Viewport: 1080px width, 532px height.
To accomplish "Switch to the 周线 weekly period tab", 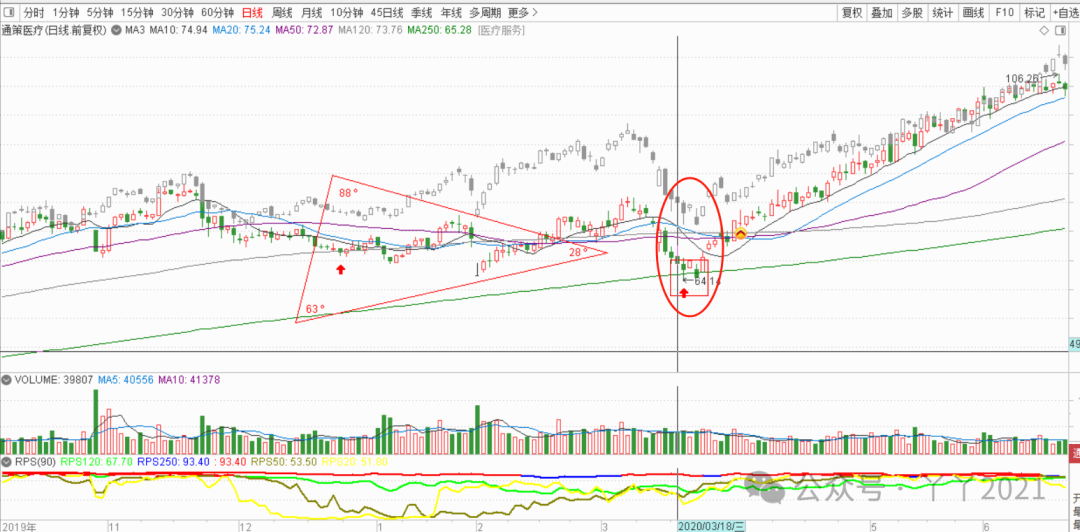I will (282, 13).
